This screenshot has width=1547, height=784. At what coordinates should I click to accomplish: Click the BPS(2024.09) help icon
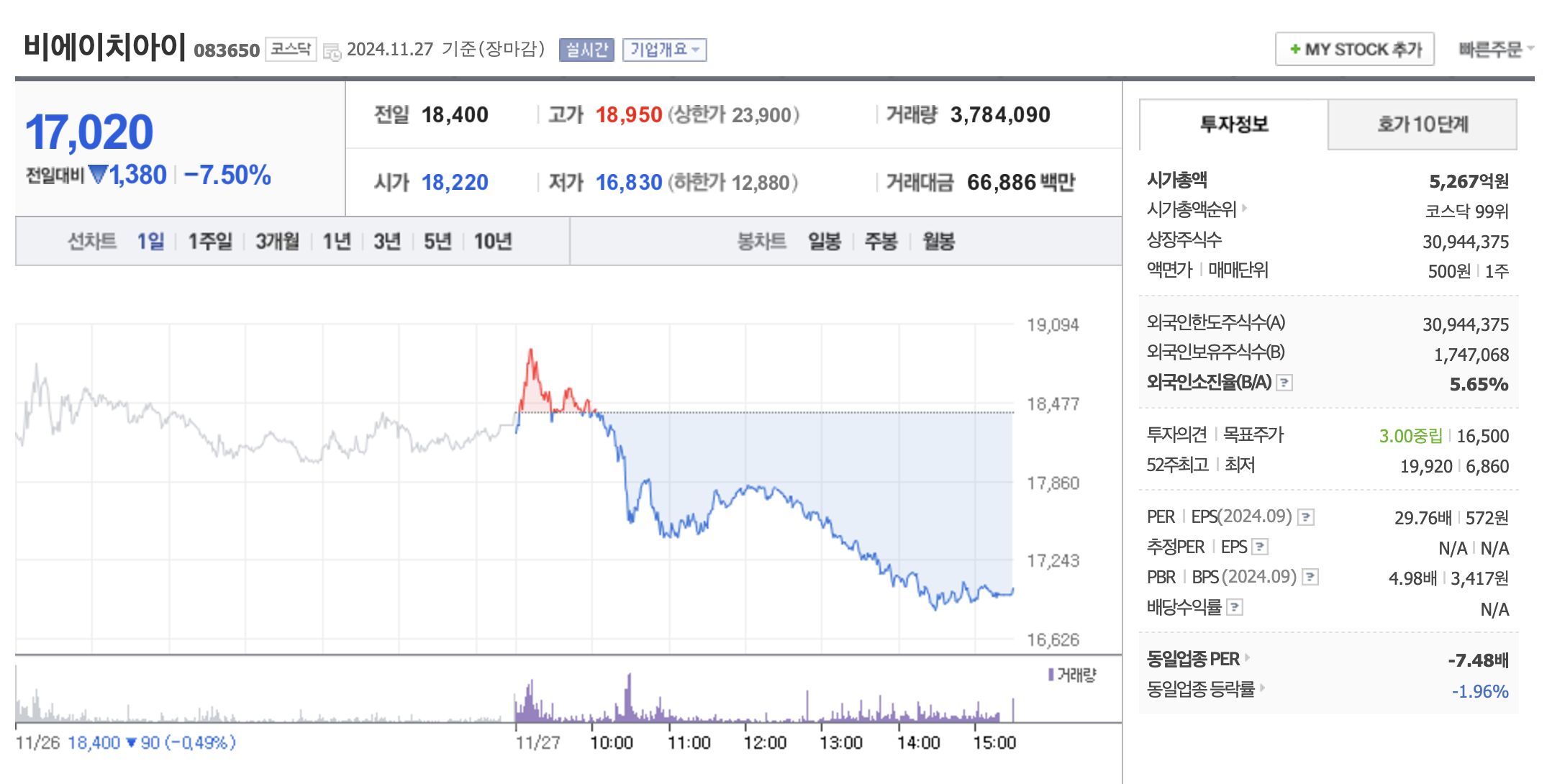tap(1310, 576)
